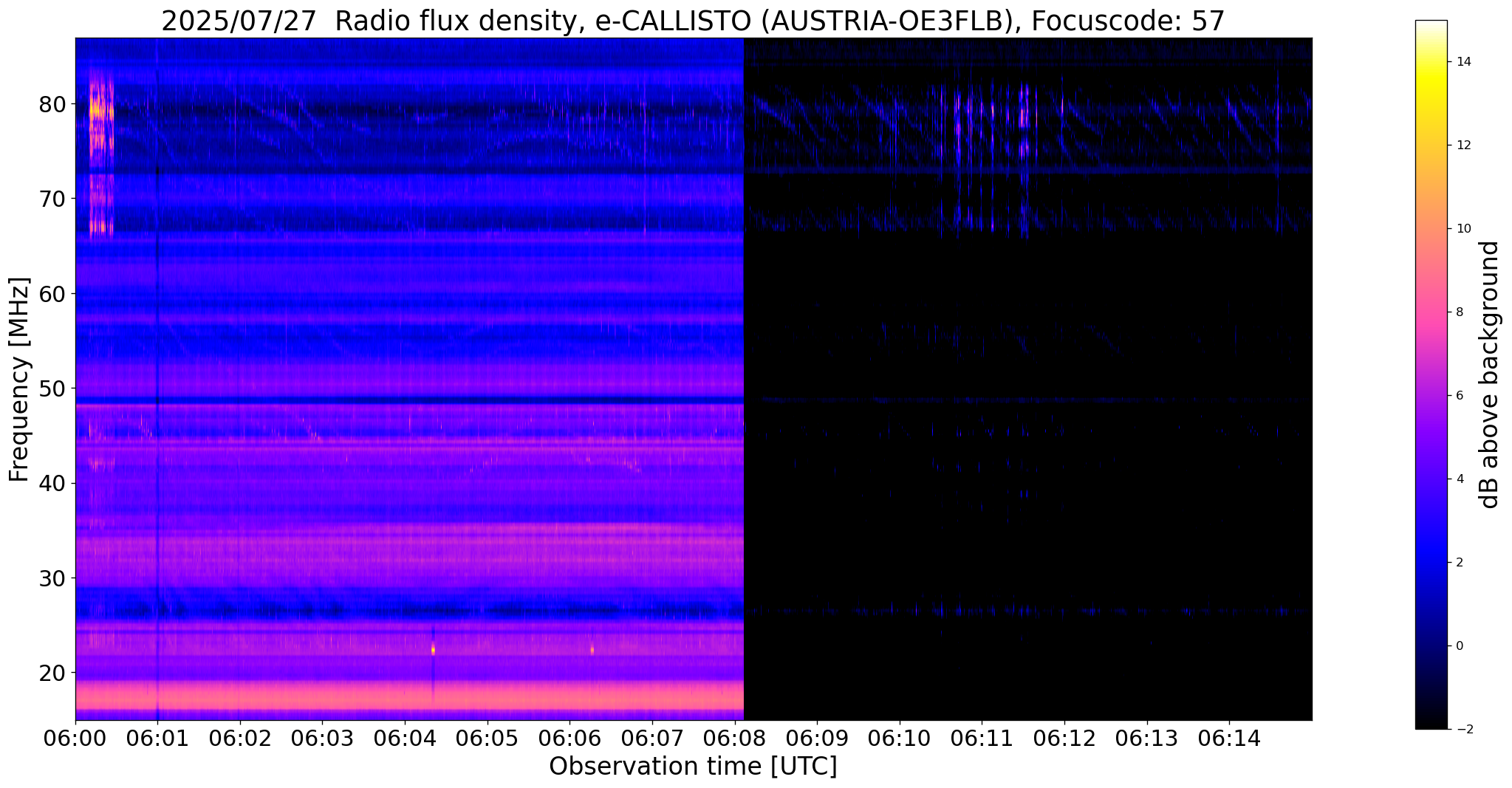Click the 06:05 time tick label
1512x788 pixels.
[x=488, y=738]
